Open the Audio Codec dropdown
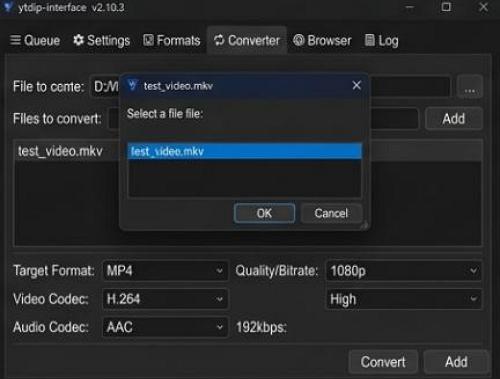The height and width of the screenshot is (379, 500). (x=165, y=327)
